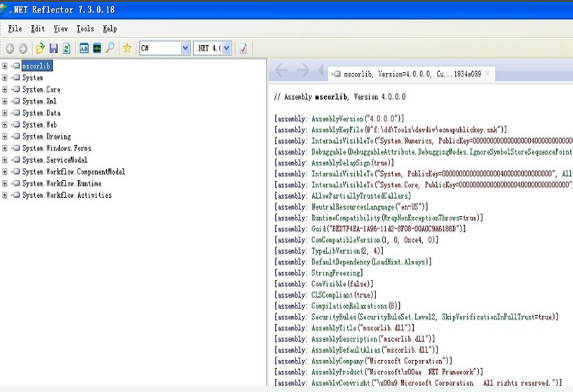Open the Edit menu
Viewport: 573px width, 392px height.
tap(38, 28)
